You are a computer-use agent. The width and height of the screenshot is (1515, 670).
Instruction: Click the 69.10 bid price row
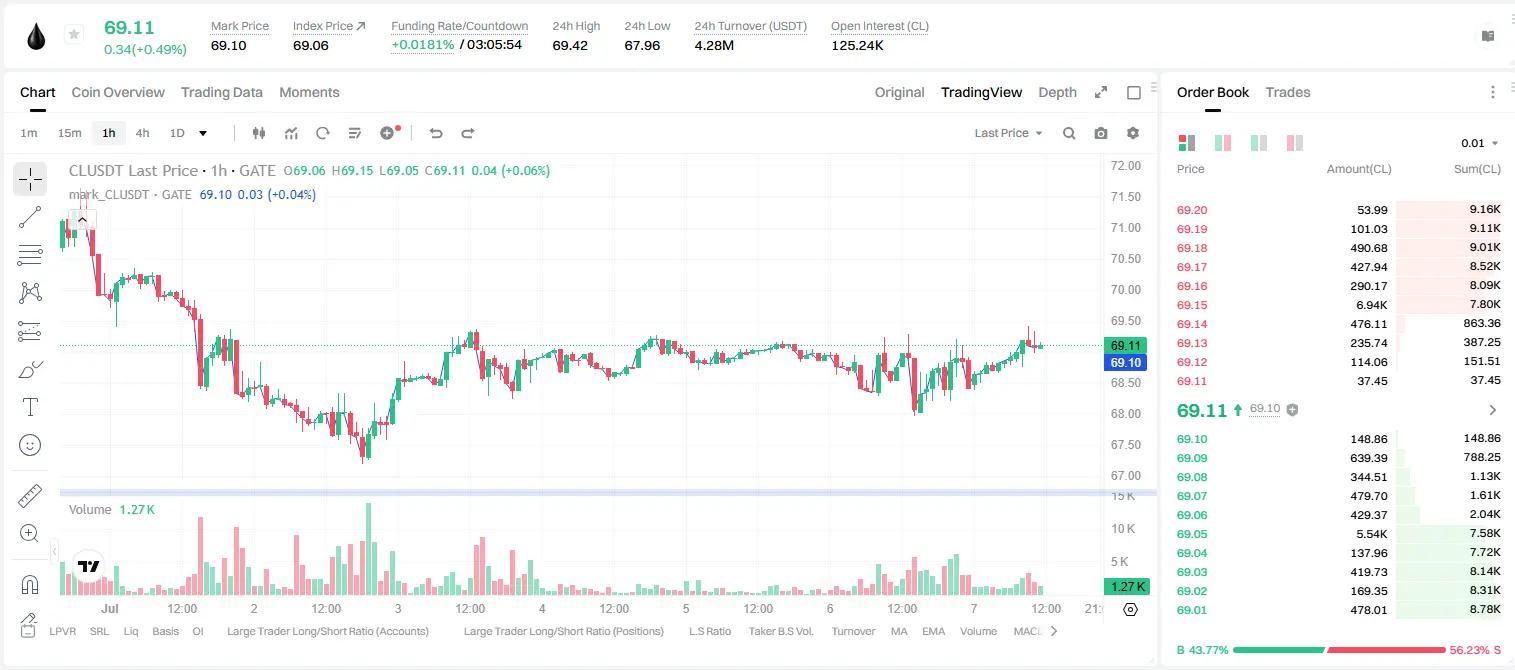point(1338,439)
